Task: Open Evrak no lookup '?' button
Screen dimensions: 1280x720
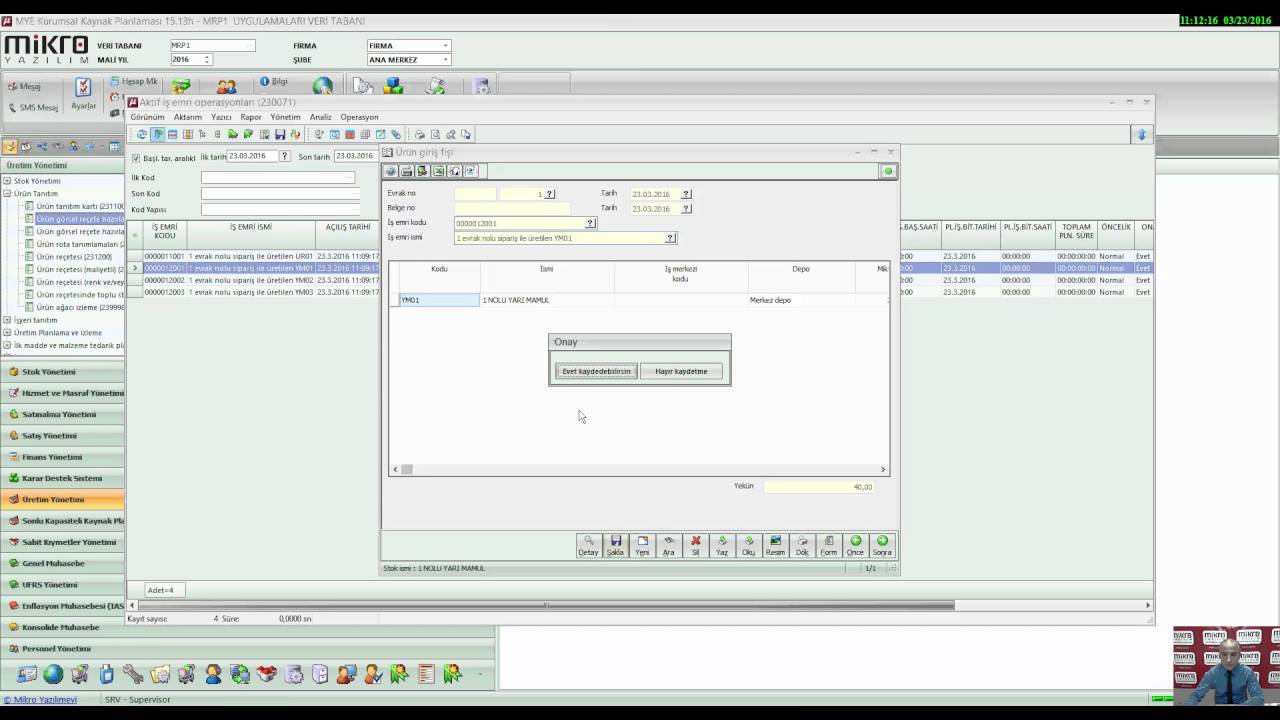Action: coord(549,194)
